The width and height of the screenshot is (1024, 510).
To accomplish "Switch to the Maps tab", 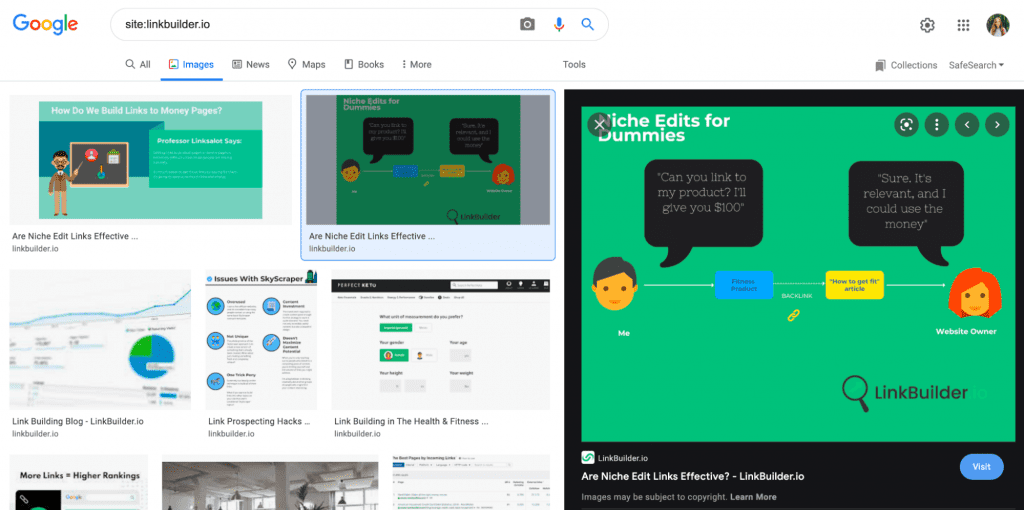I will click(x=306, y=65).
